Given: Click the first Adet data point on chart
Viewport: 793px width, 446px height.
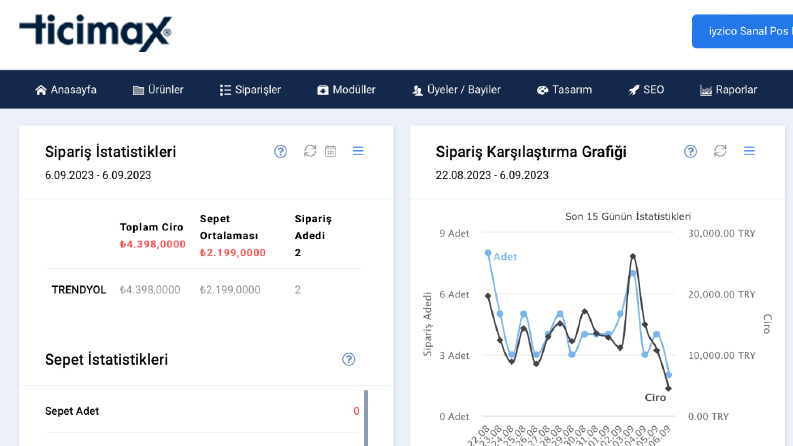Looking at the screenshot, I should 488,253.
